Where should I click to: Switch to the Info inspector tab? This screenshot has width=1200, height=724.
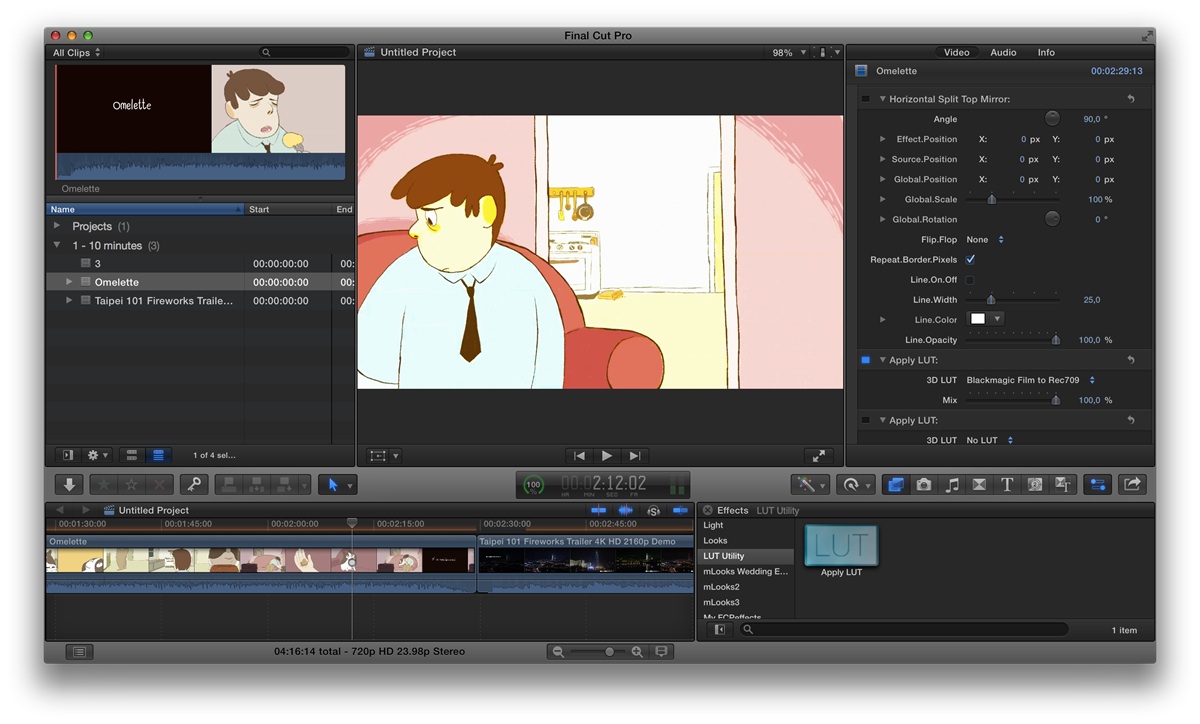tap(1046, 52)
